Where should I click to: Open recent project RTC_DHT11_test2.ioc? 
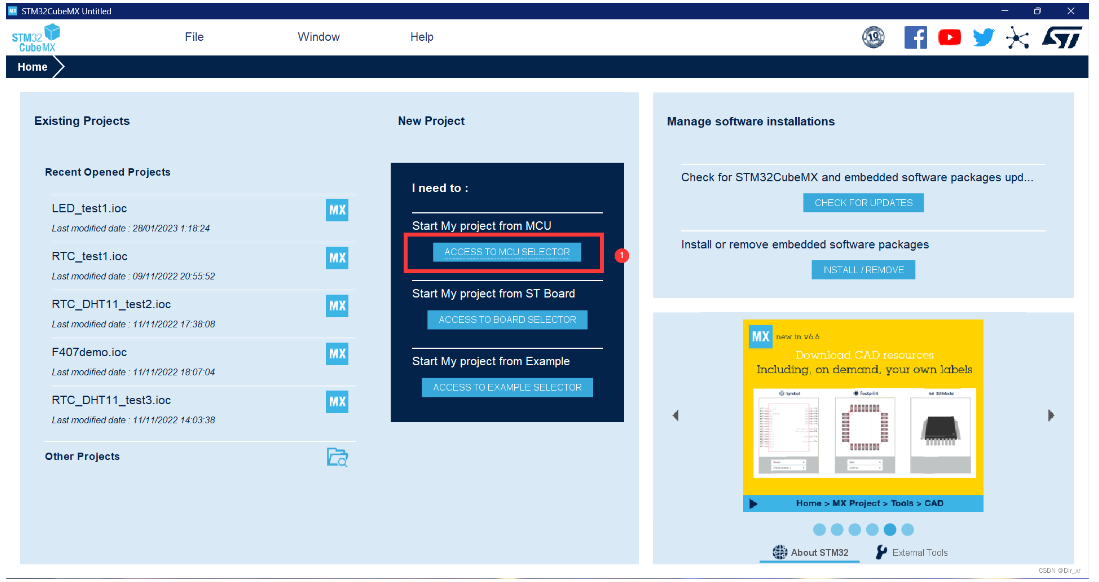pos(111,304)
